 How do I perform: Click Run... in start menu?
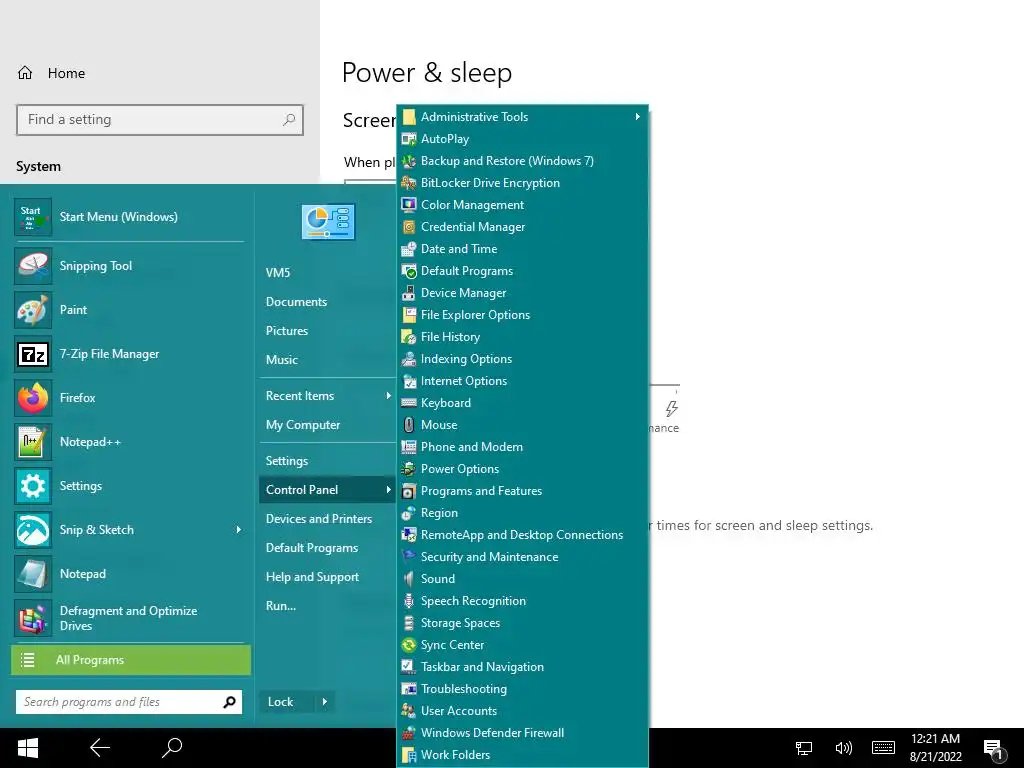(281, 605)
